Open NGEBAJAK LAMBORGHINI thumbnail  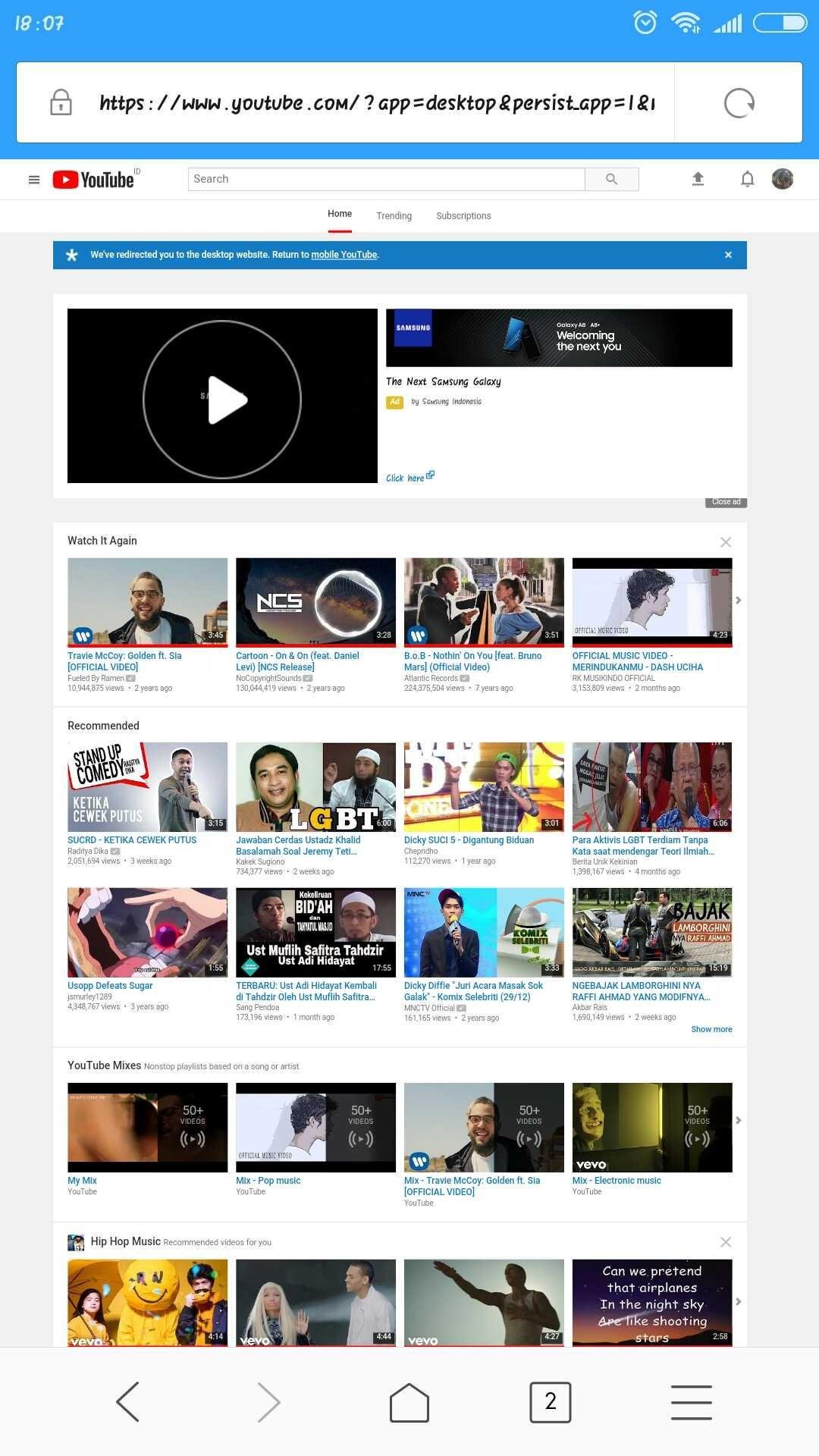[652, 933]
